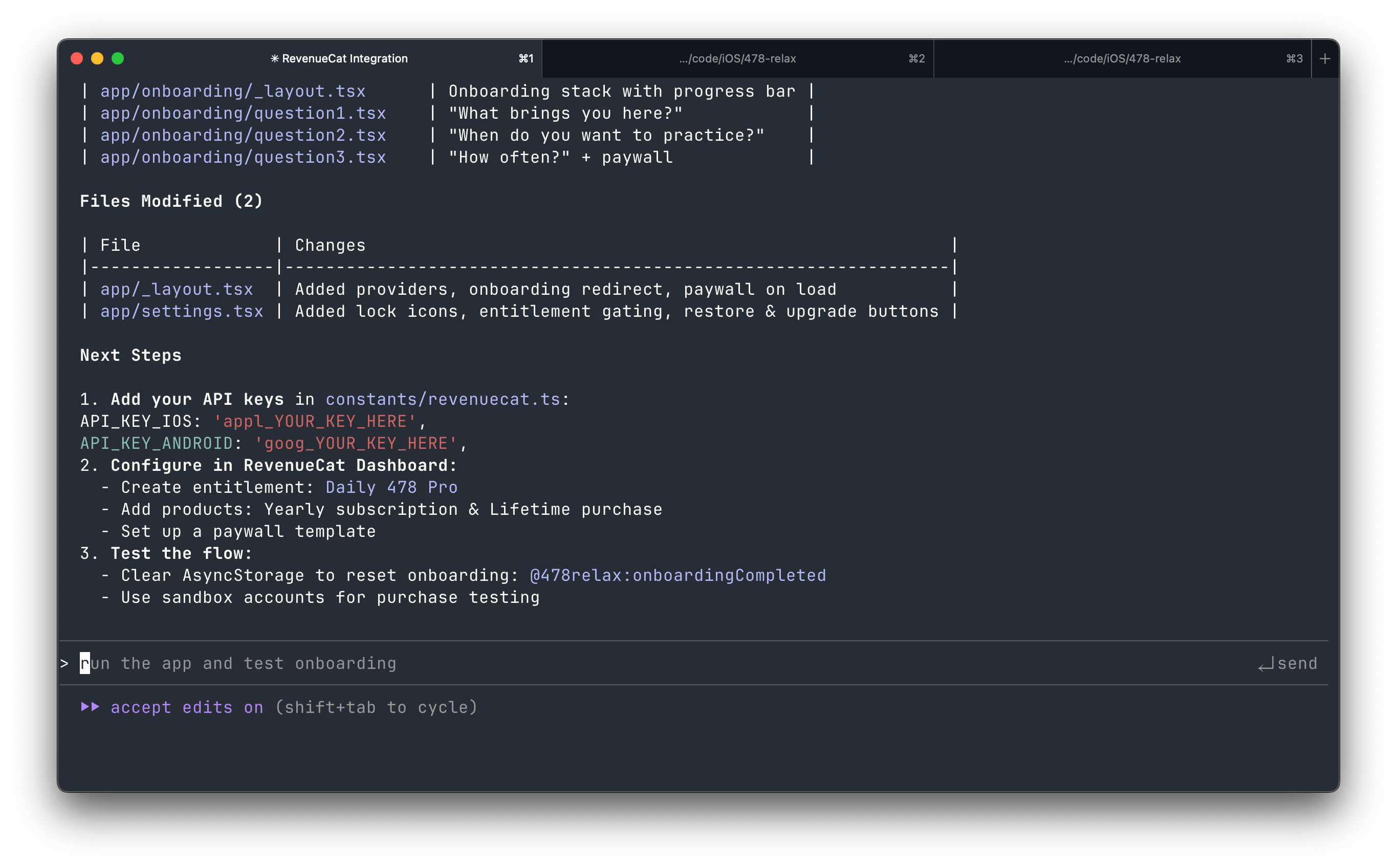This screenshot has height=868, width=1397.
Task: Open constants/revenuecat.ts path
Action: 443,400
